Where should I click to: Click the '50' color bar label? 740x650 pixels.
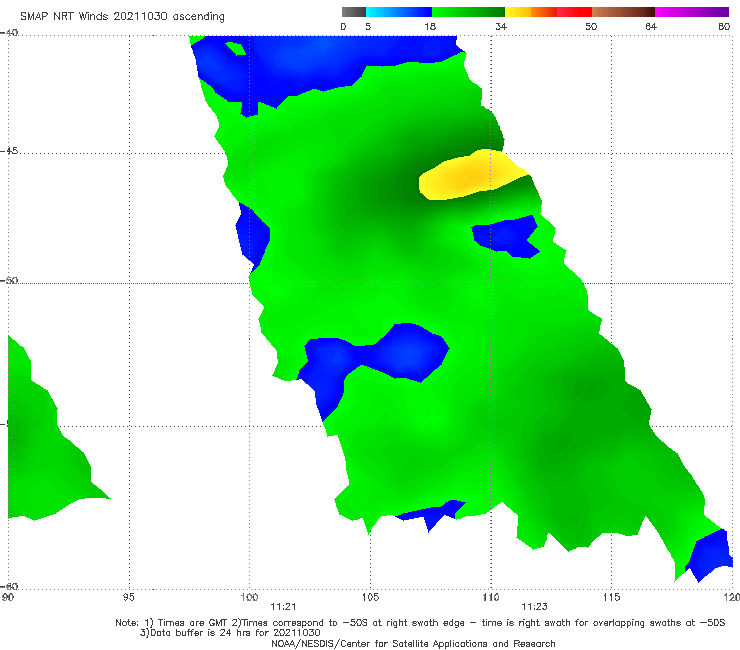click(591, 27)
